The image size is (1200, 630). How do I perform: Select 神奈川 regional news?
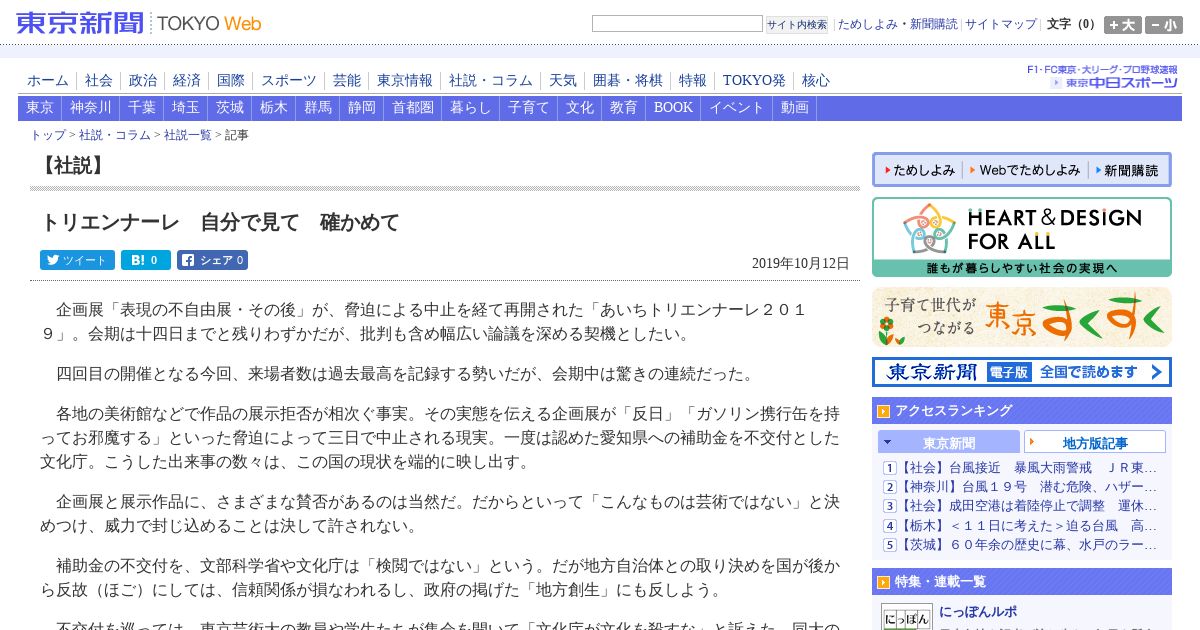click(x=91, y=108)
